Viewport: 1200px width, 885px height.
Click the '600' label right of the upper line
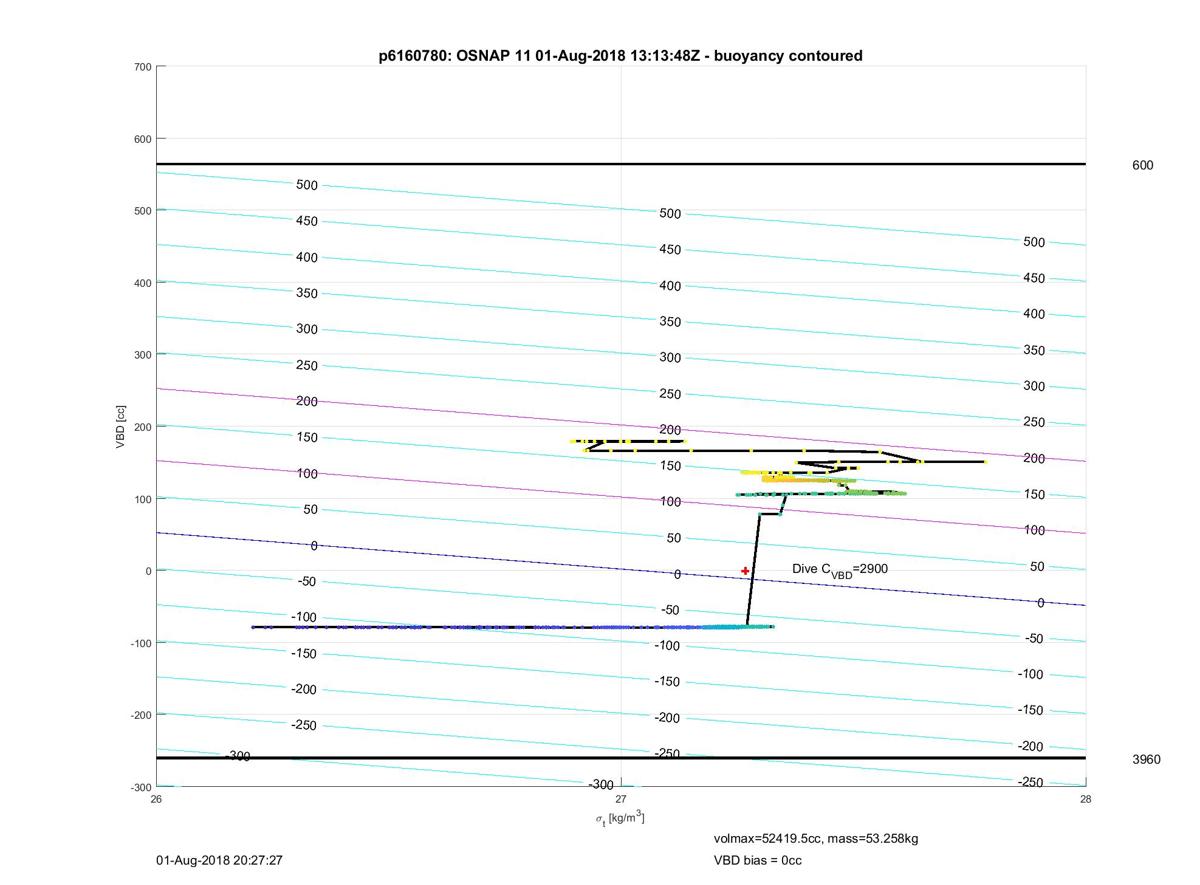[1142, 165]
